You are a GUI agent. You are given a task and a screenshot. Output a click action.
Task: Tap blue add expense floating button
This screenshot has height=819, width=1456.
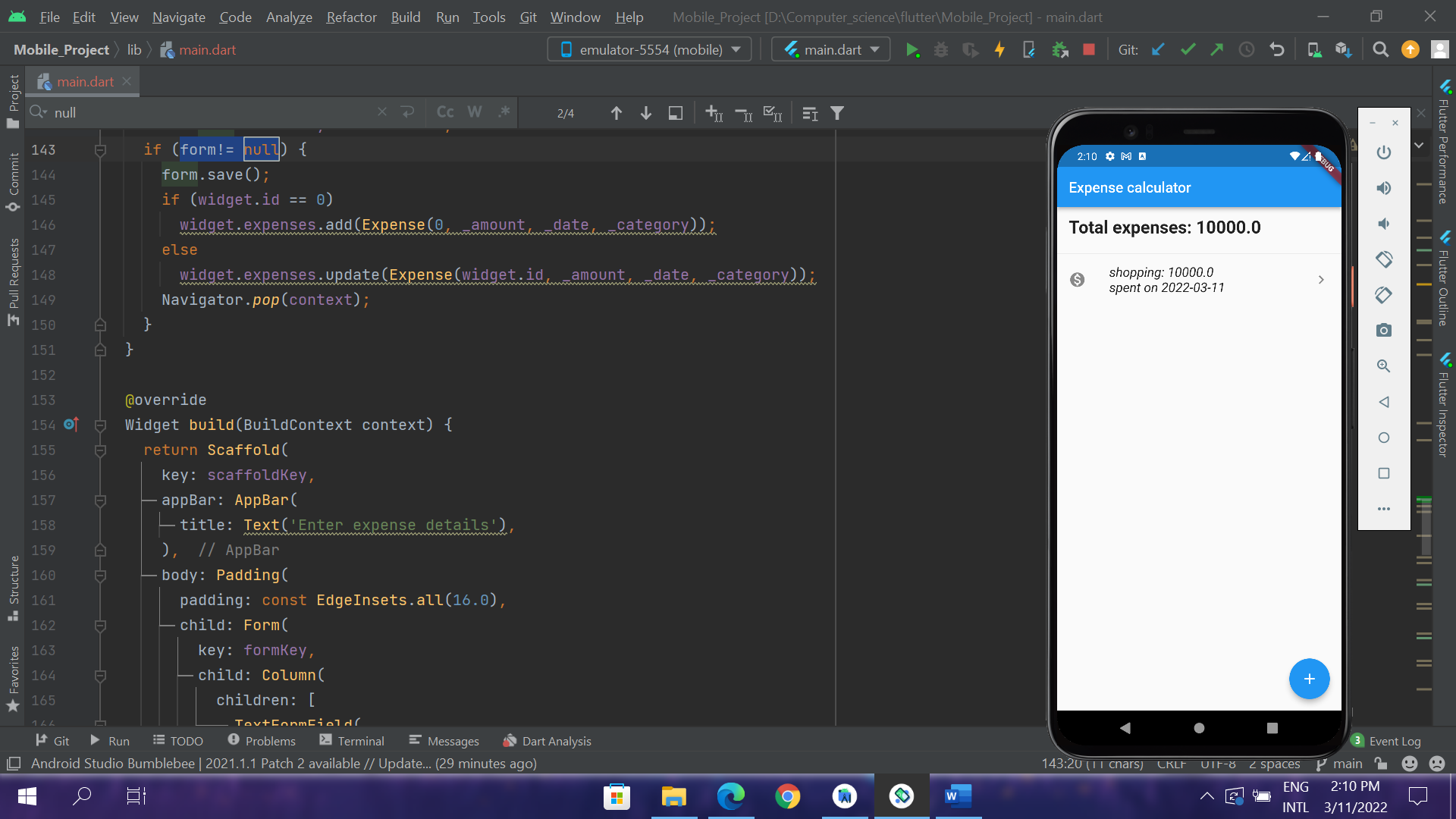[1309, 679]
